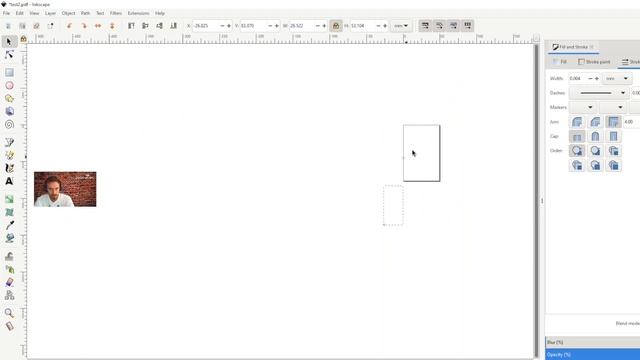Image resolution: width=640 pixels, height=360 pixels.
Task: Select the 3D Box tool
Action: [9, 111]
